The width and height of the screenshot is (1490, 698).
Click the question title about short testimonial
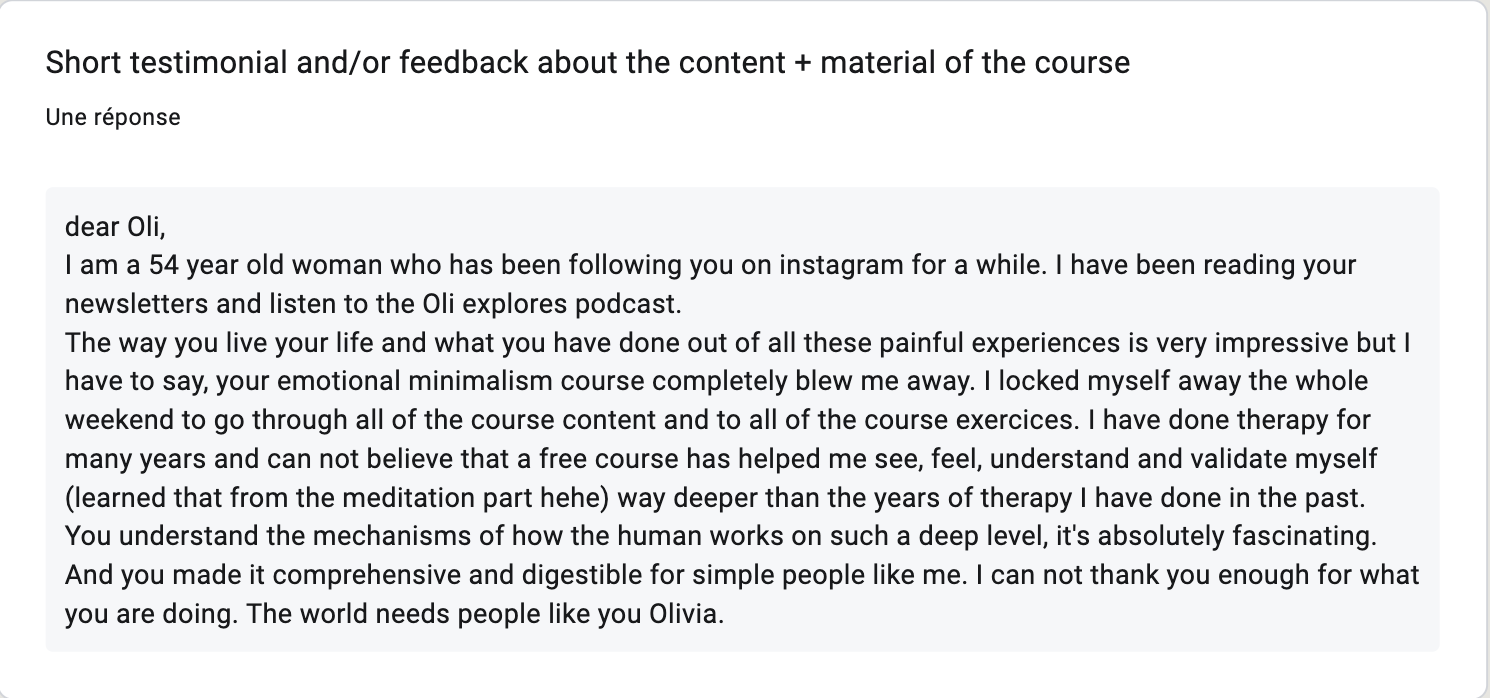click(x=587, y=63)
